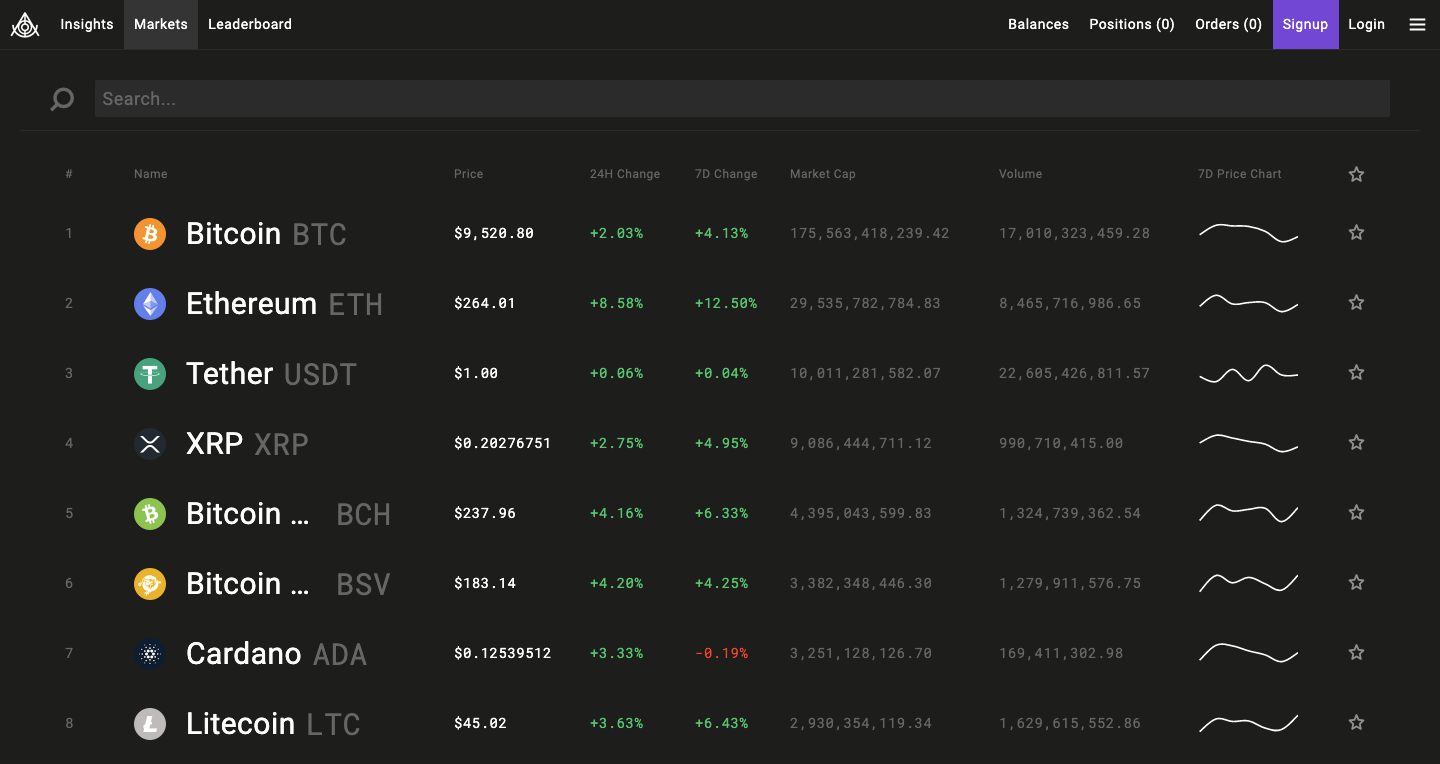This screenshot has width=1440, height=764.
Task: Click the site logo icon
Action: coord(25,25)
